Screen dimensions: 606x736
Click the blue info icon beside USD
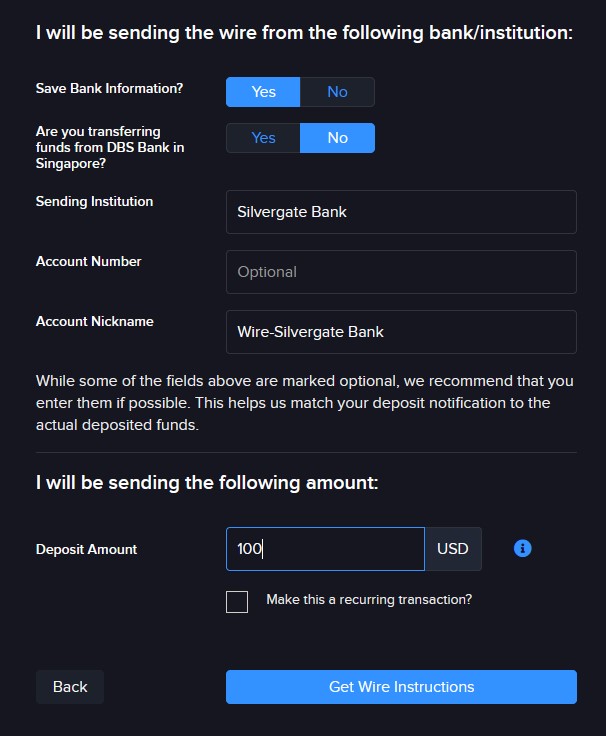(522, 548)
